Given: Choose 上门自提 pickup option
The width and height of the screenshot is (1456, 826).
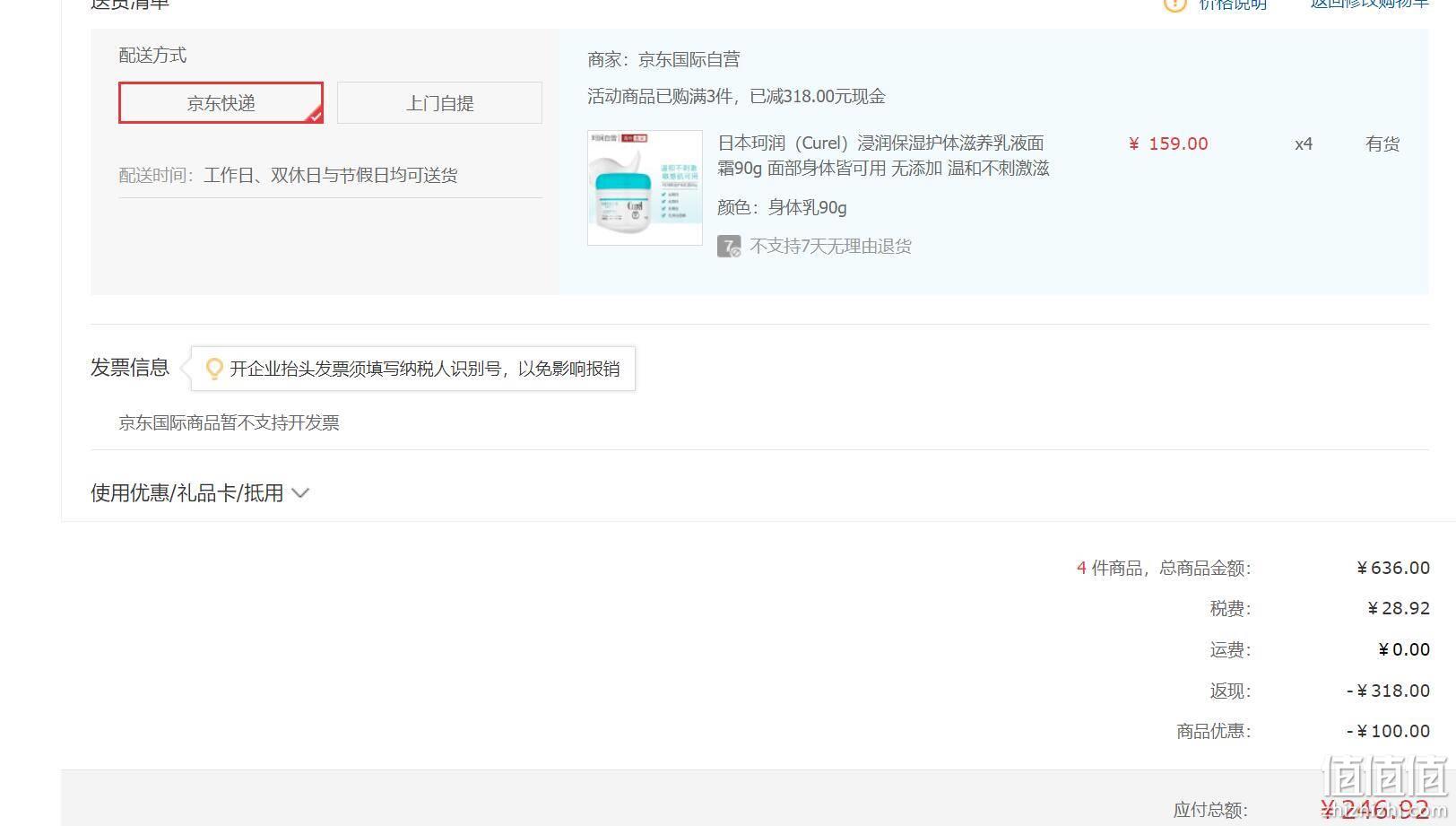Looking at the screenshot, I should click(x=439, y=103).
